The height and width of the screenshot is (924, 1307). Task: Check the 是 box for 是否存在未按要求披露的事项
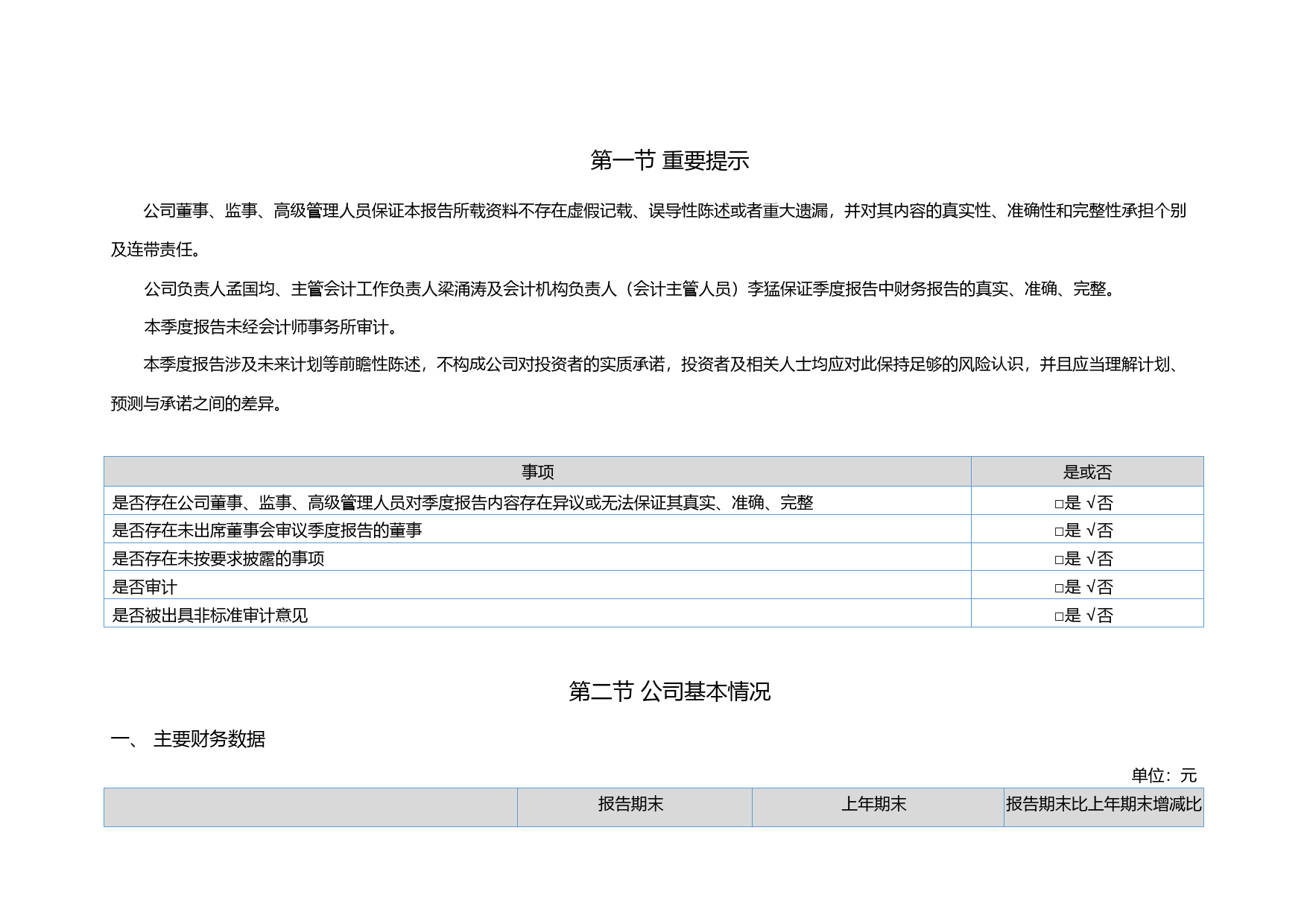1059,560
